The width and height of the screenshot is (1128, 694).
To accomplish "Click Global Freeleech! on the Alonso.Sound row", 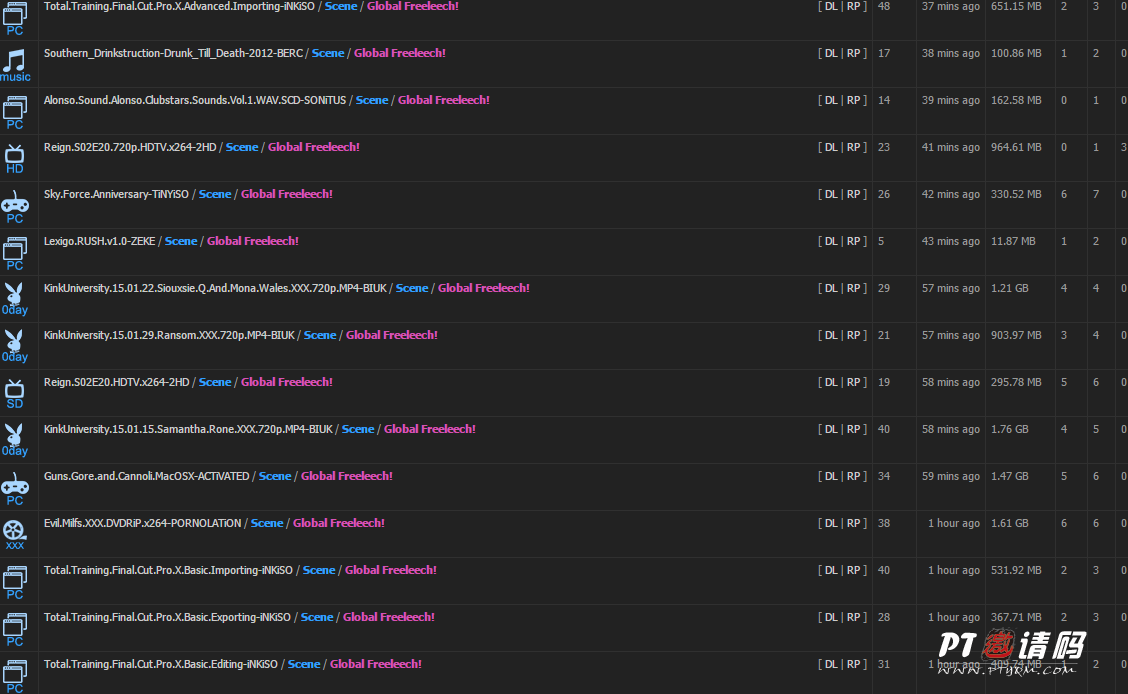I will tap(444, 100).
